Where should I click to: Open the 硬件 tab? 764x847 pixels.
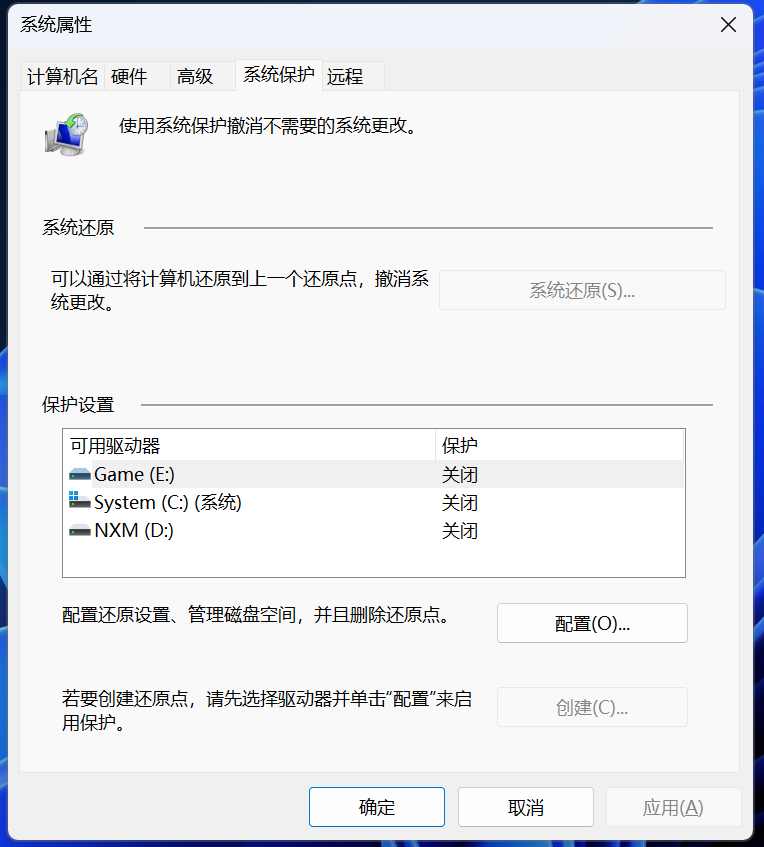click(129, 77)
